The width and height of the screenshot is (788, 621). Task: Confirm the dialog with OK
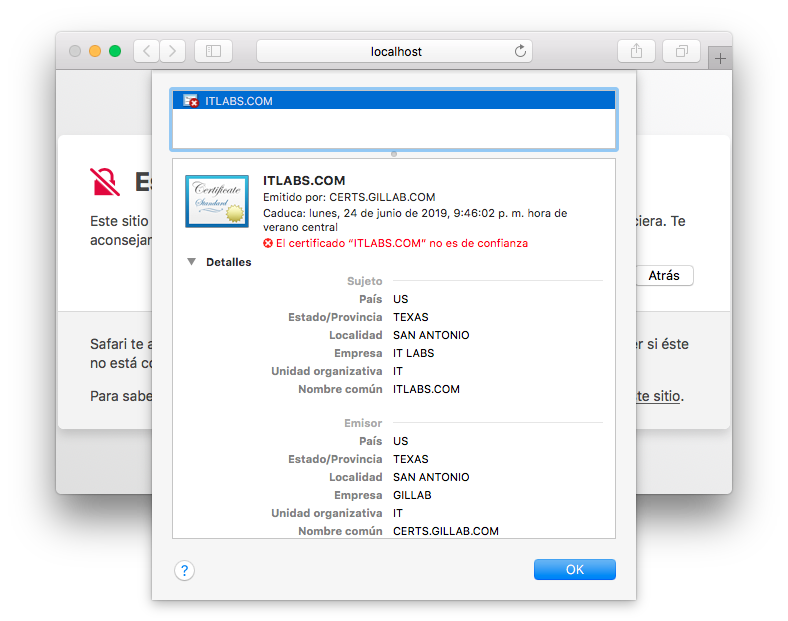tap(574, 569)
